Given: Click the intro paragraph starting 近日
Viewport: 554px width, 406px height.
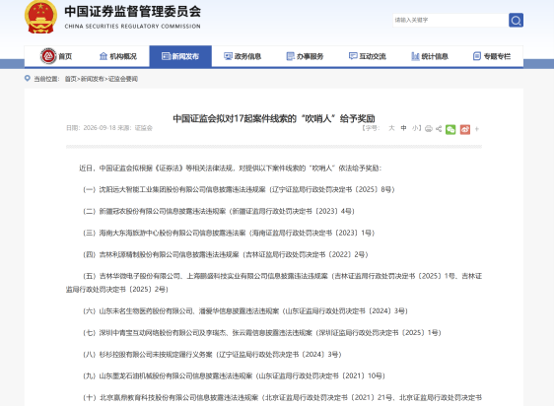Looking at the screenshot, I should [230, 168].
